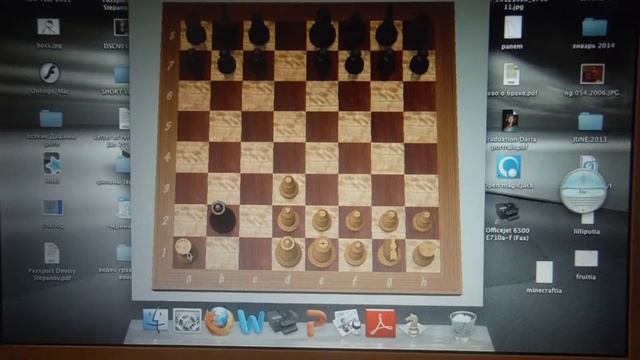
Task: Click the Chess knight icon in Dock
Action: (413, 324)
